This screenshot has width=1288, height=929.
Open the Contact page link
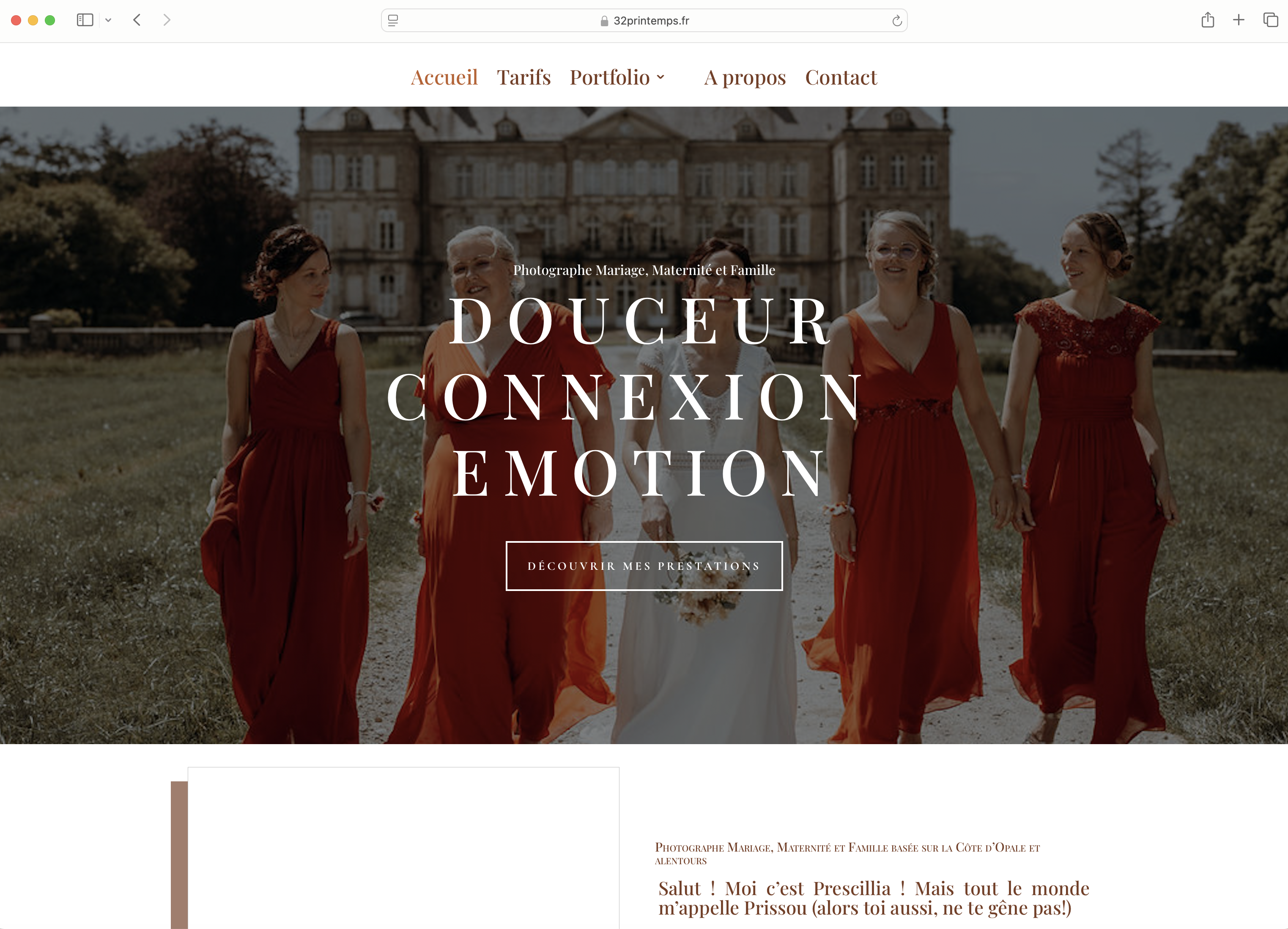tap(841, 77)
